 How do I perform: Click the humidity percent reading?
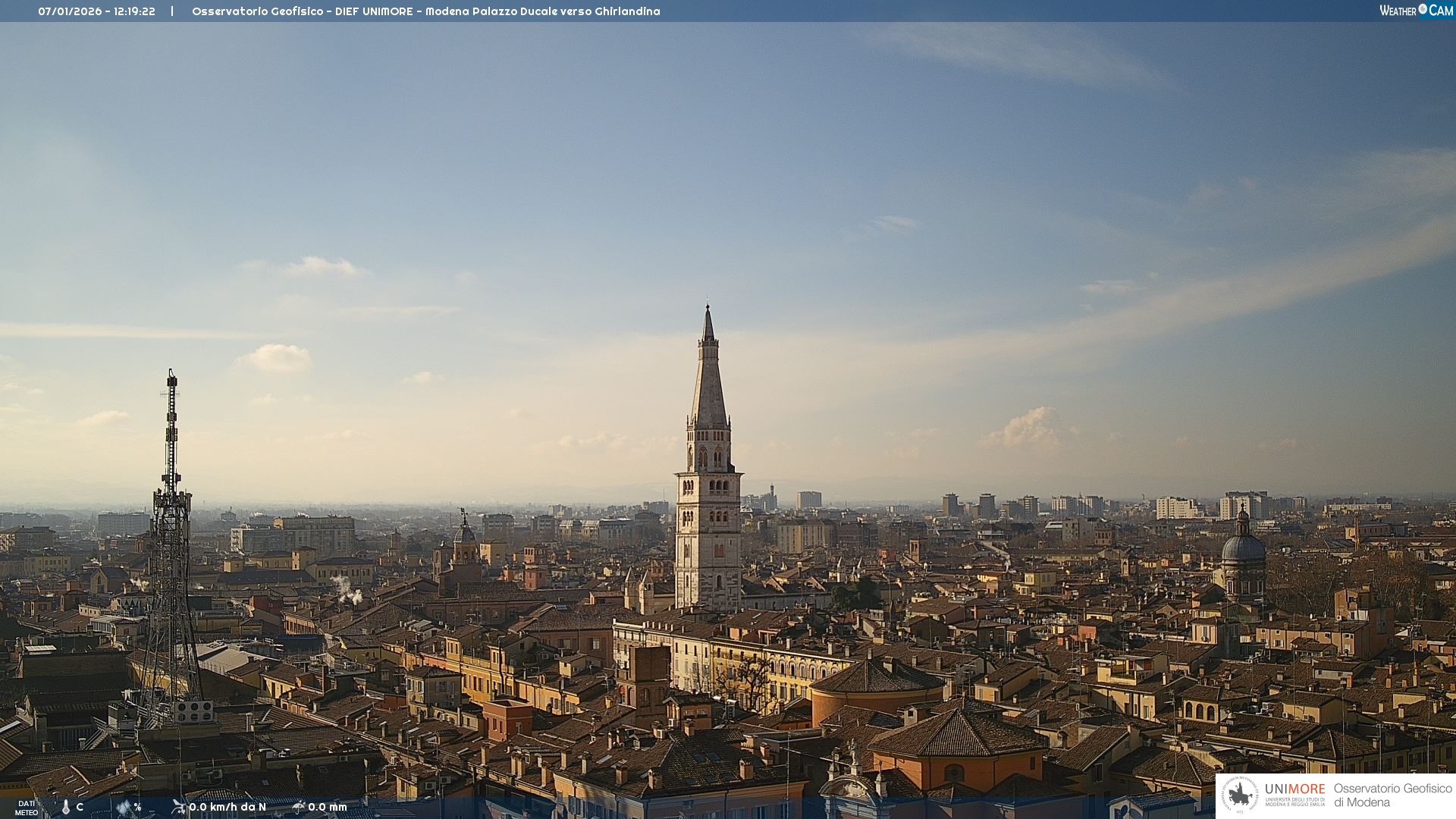coord(138,807)
